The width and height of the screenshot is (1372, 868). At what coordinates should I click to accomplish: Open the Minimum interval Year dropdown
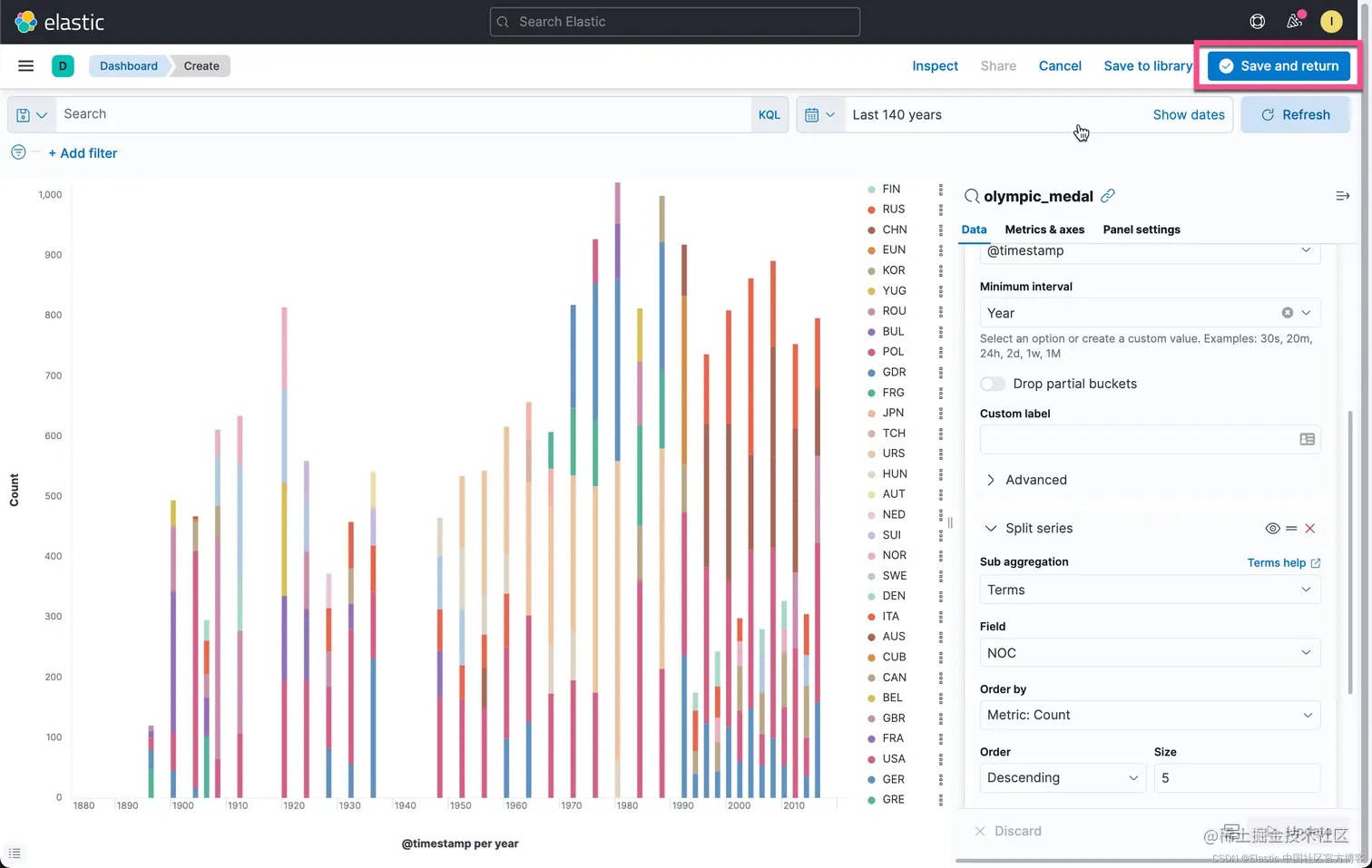point(1150,313)
